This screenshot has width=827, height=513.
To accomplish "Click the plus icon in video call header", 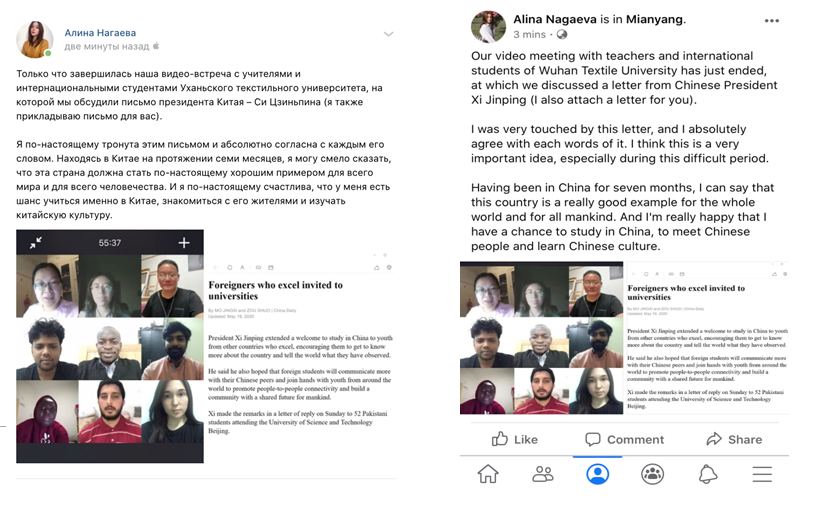I will (184, 243).
